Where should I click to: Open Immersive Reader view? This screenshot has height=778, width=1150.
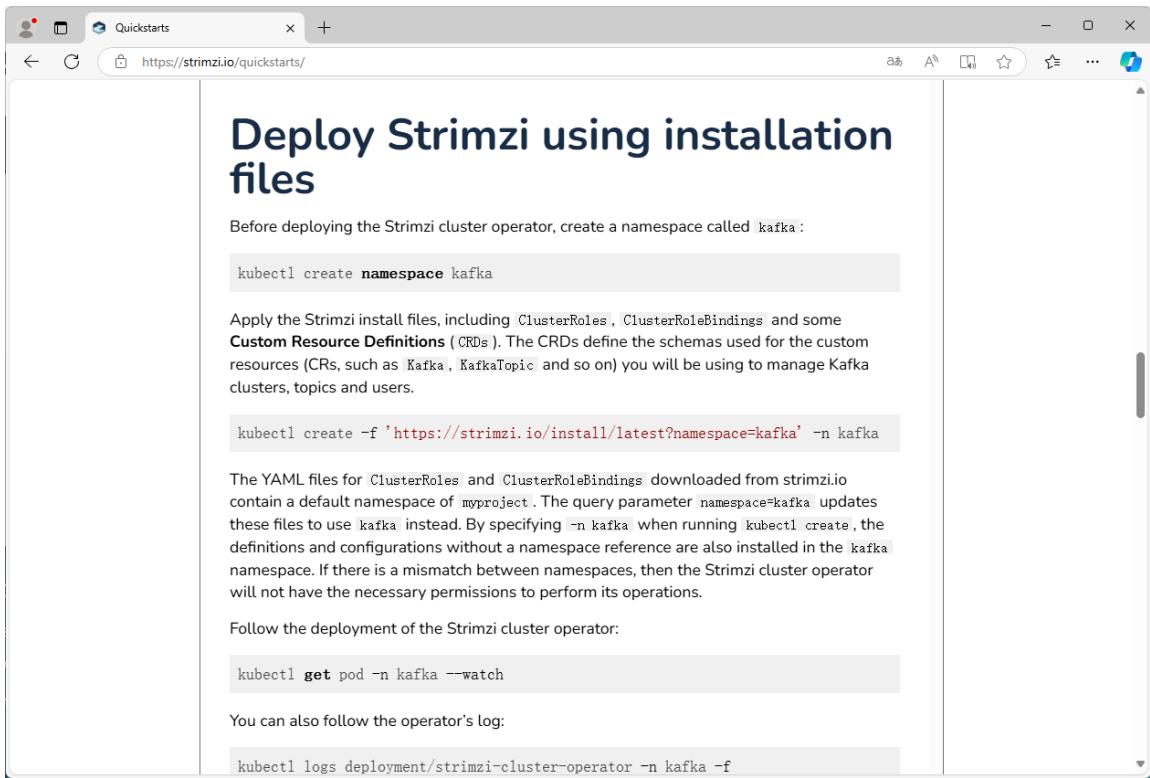point(967,62)
